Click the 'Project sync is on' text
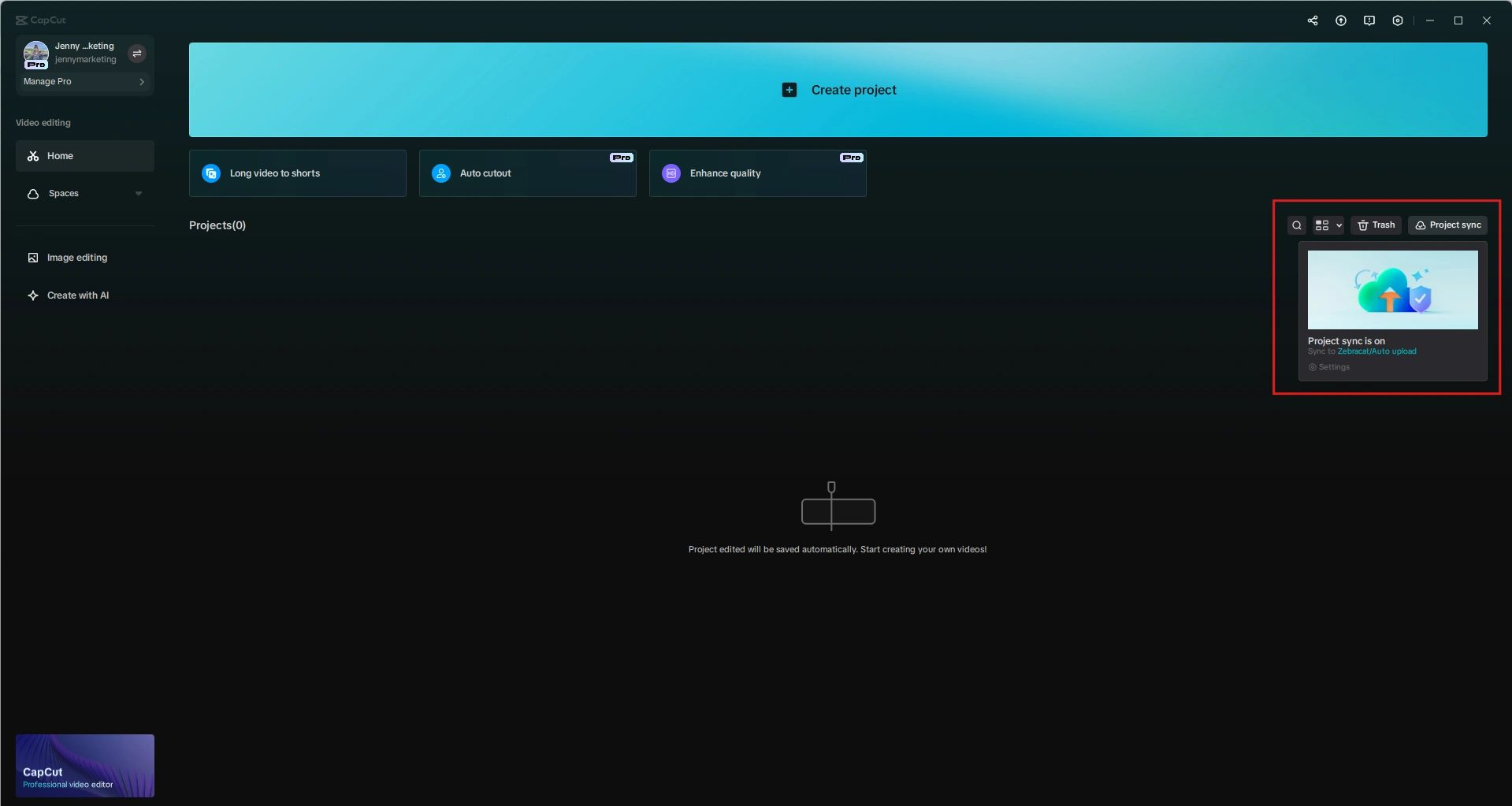The width and height of the screenshot is (1512, 806). pyautogui.click(x=1347, y=341)
